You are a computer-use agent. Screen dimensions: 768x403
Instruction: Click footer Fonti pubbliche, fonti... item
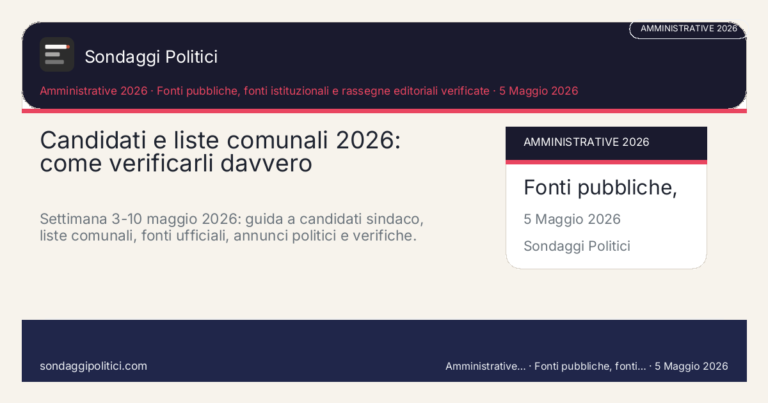pyautogui.click(x=590, y=366)
